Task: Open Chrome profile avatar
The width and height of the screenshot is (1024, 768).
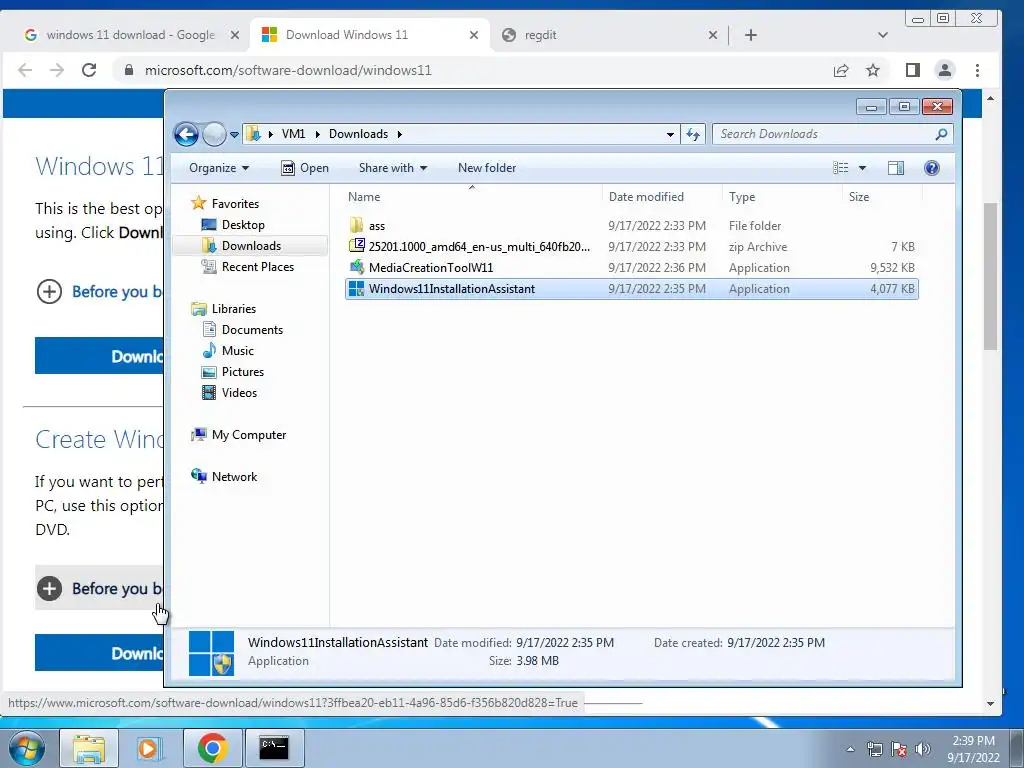Action: pos(945,71)
